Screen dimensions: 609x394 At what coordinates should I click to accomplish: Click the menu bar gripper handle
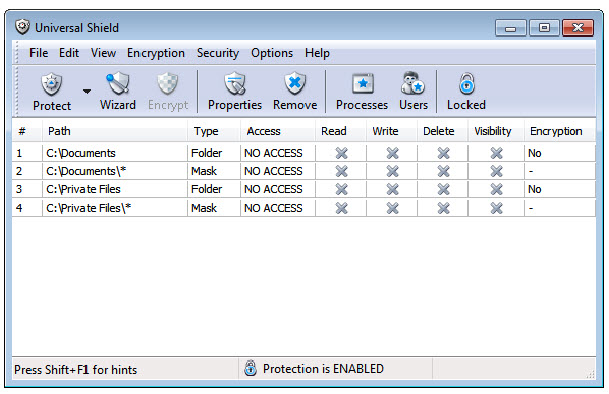pos(16,53)
